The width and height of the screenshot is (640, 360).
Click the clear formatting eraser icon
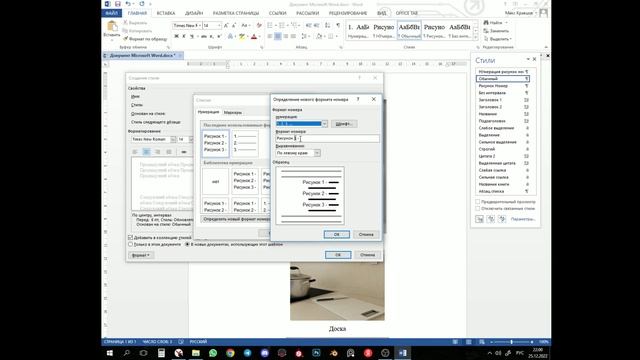point(259,25)
